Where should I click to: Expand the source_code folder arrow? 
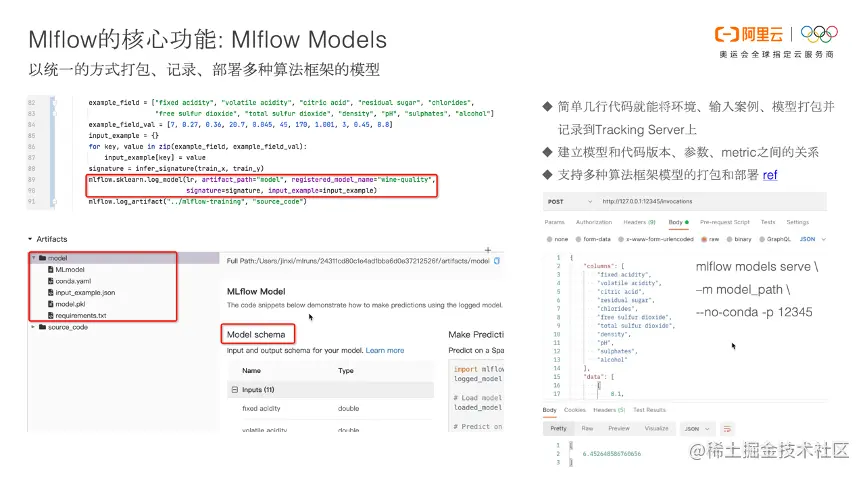click(x=34, y=327)
